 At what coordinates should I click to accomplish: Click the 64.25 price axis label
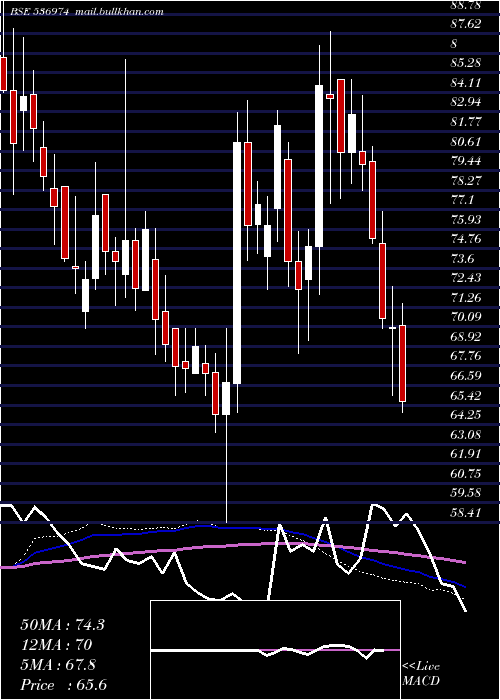(466, 415)
